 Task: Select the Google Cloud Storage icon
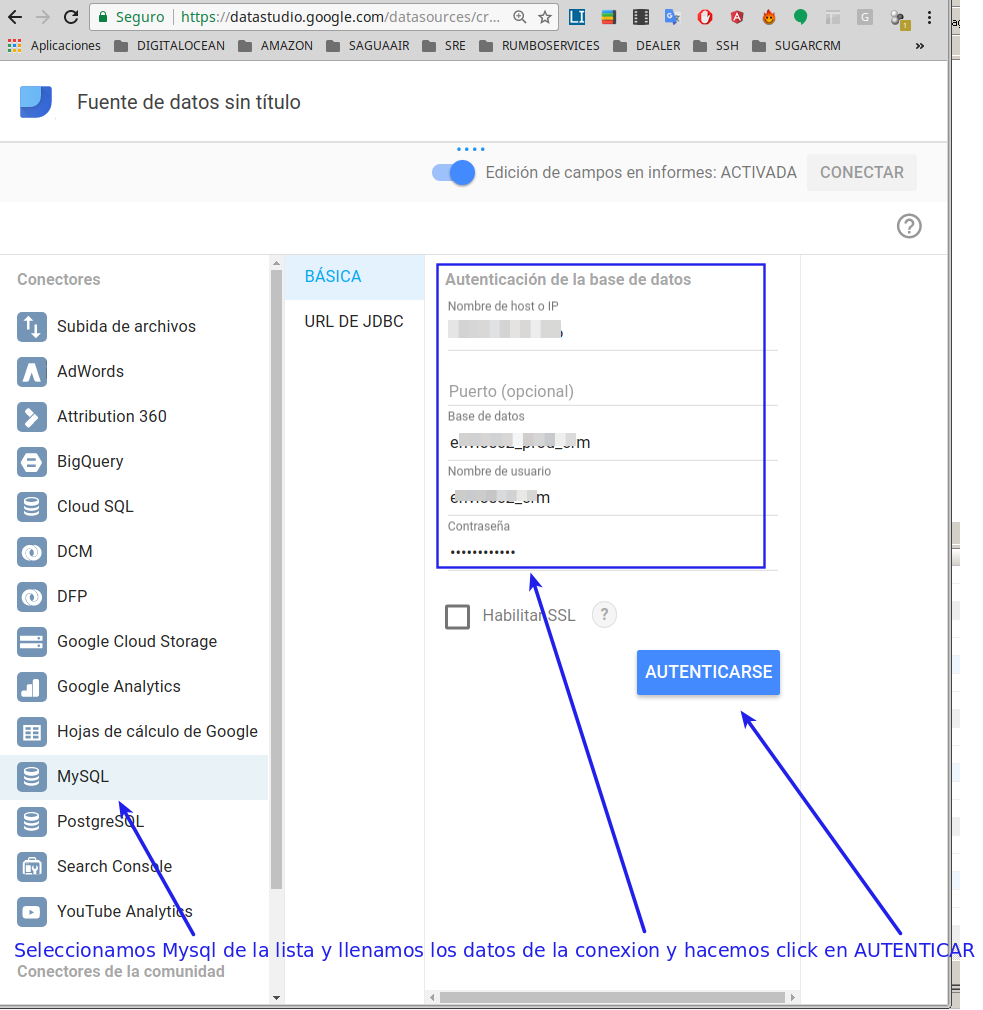32,642
